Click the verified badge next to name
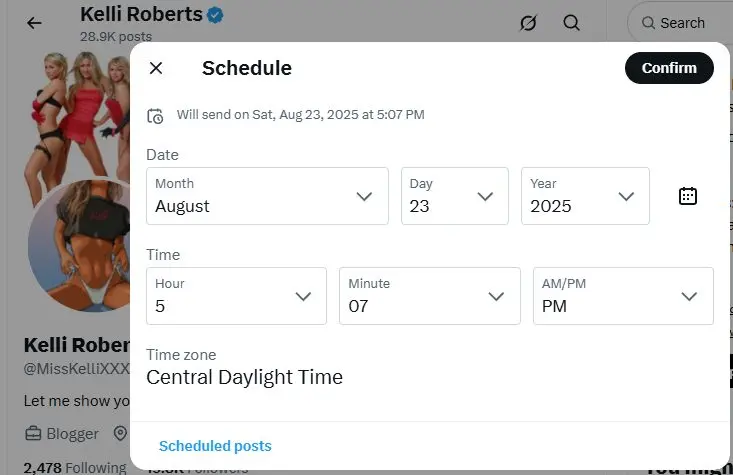This screenshot has width=733, height=475. pos(215,15)
